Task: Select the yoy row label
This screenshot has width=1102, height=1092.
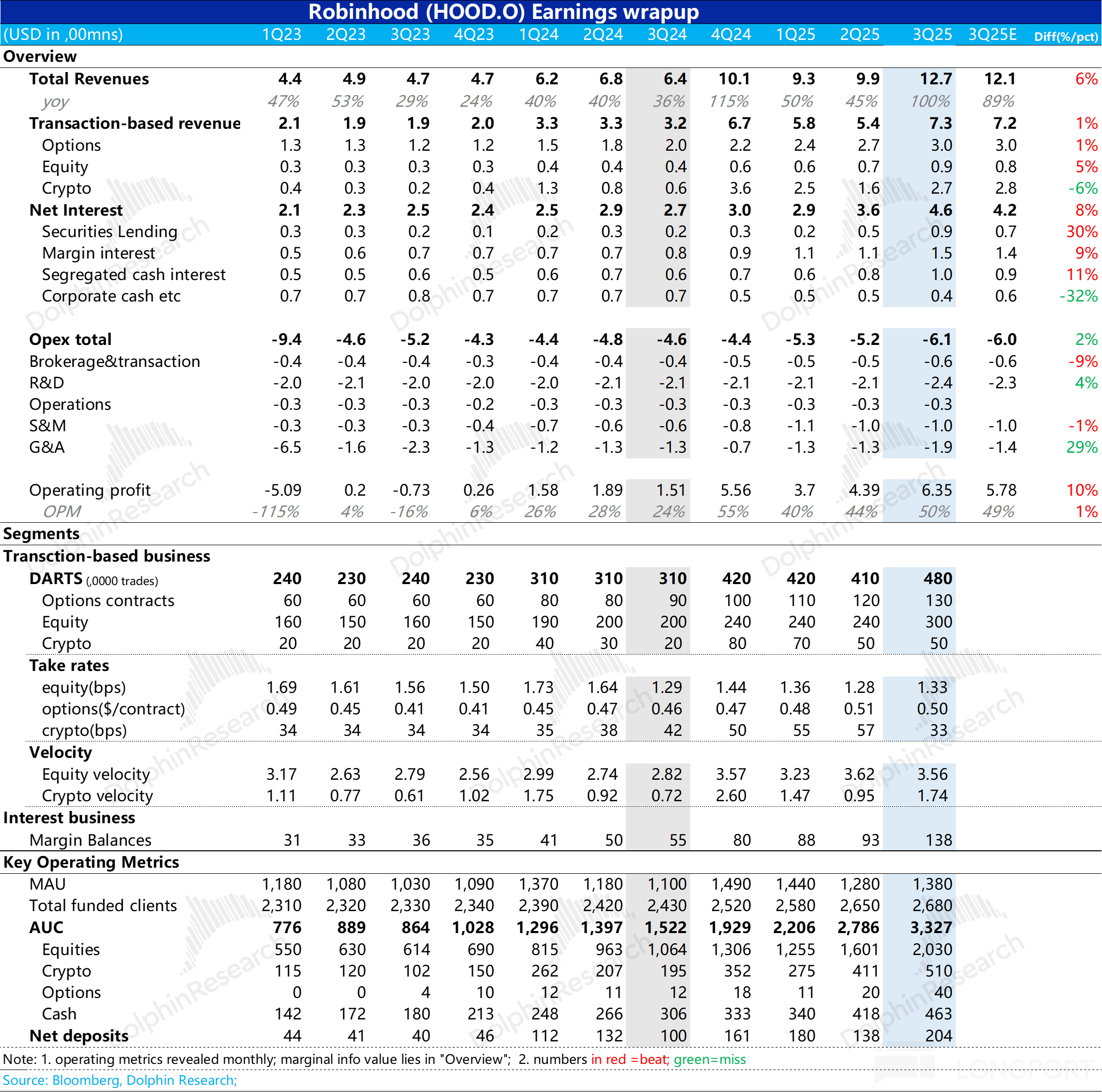Action: 55,102
